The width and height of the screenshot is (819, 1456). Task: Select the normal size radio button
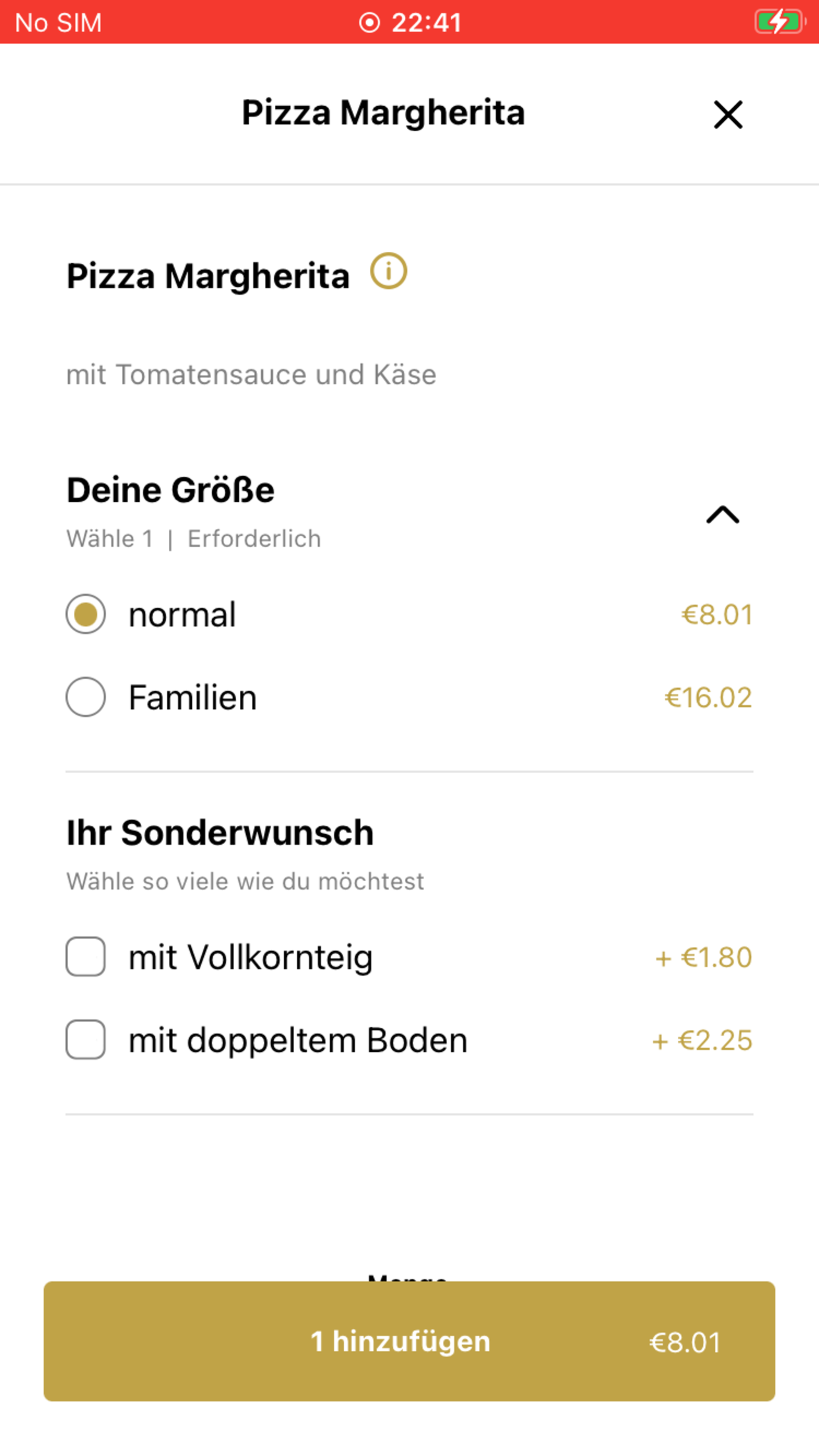86,614
